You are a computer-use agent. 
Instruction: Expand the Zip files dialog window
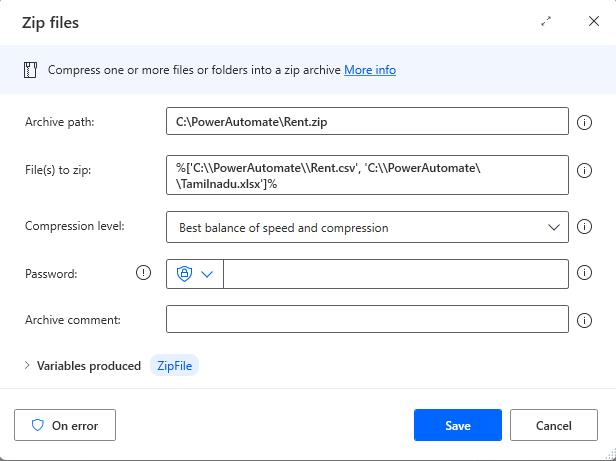pyautogui.click(x=546, y=21)
